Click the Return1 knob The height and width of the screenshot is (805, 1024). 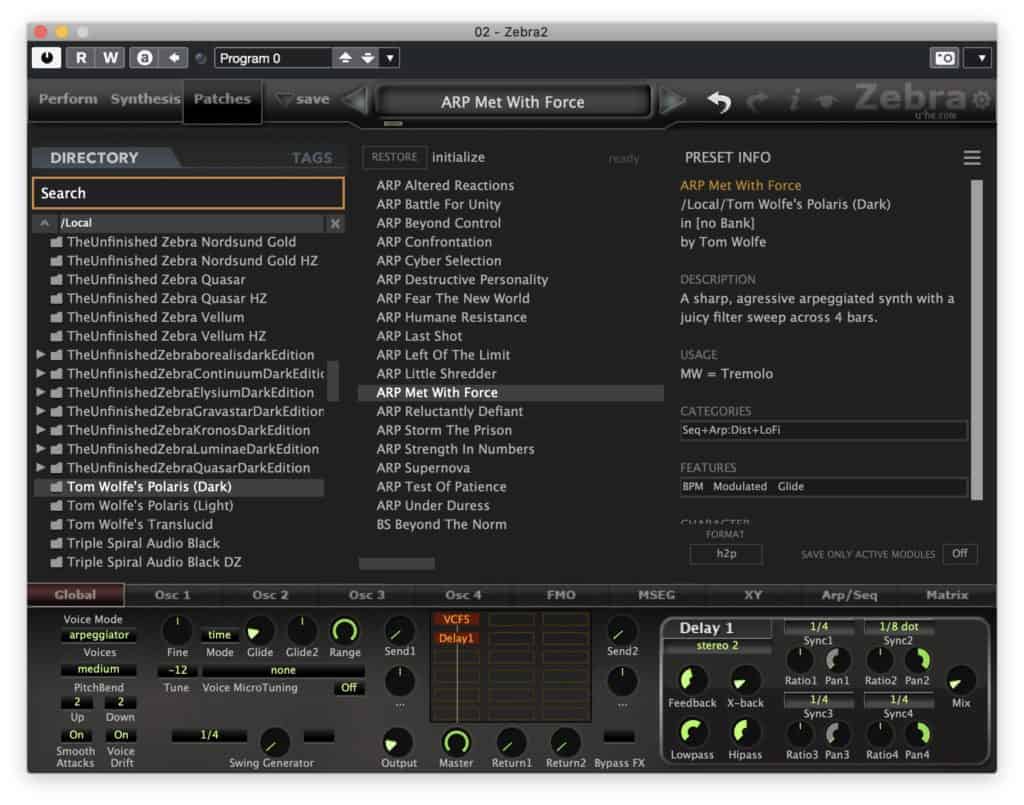511,742
